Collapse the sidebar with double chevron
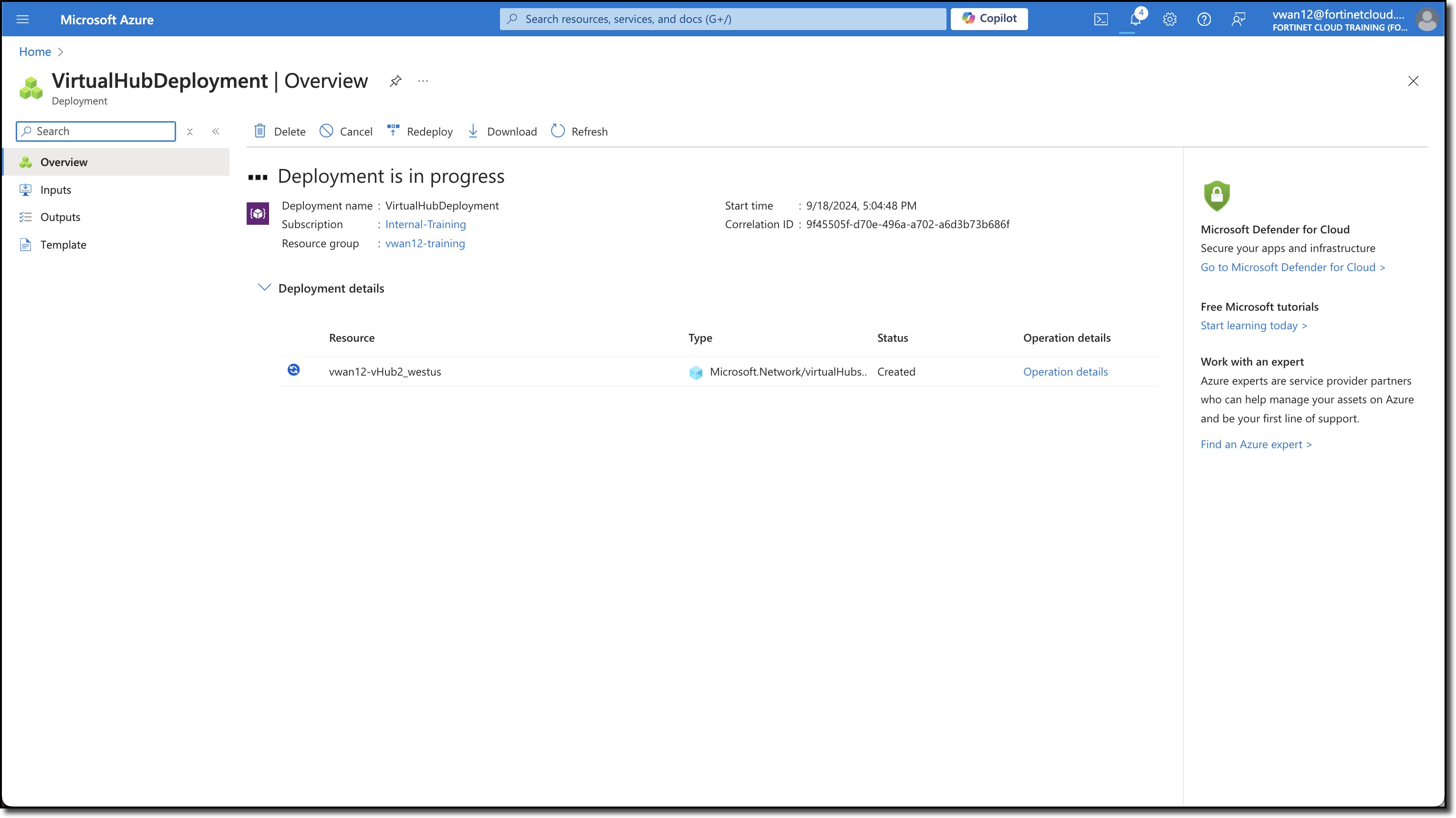The height and width of the screenshot is (818, 1456). [x=216, y=131]
